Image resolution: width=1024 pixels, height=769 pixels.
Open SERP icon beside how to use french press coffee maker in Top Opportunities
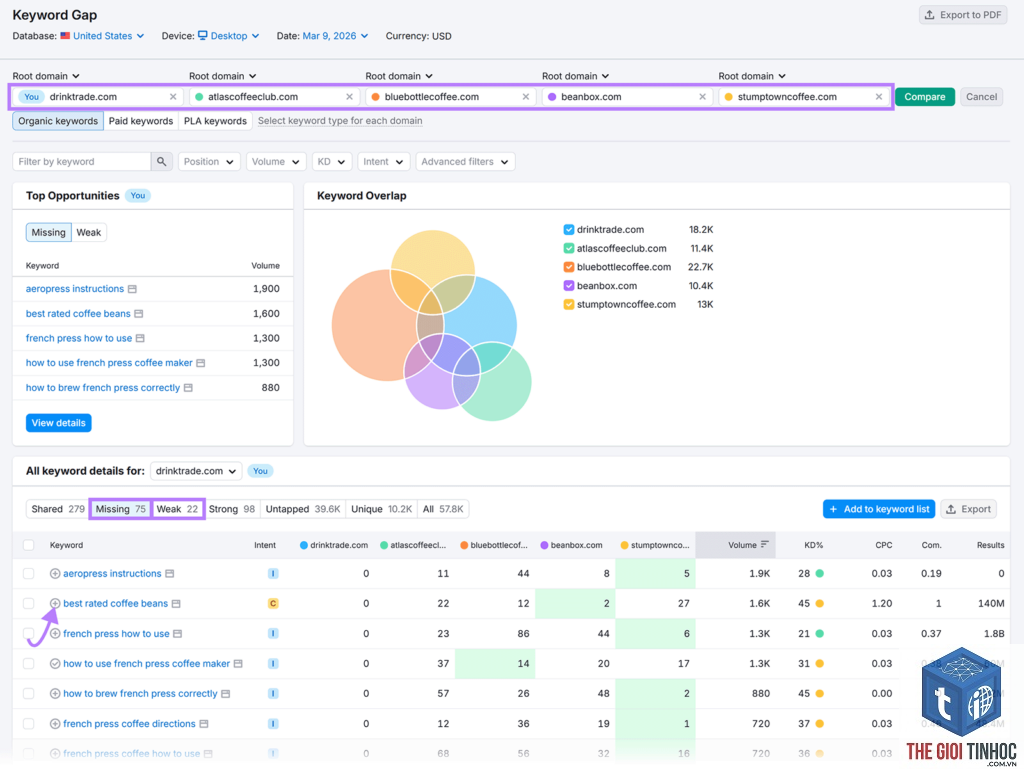(x=200, y=363)
